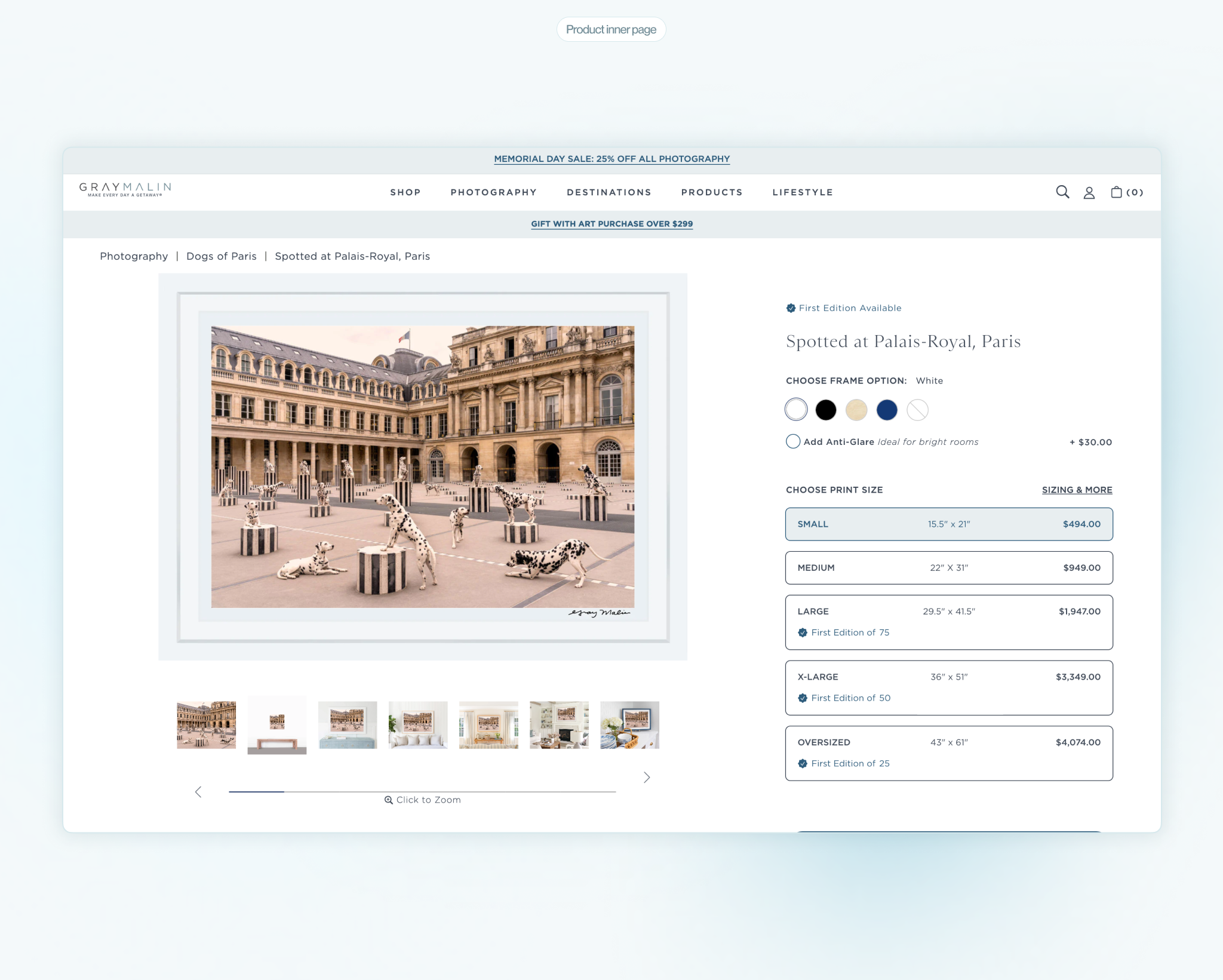Open the shopping bag cart icon
The height and width of the screenshot is (980, 1223).
pyautogui.click(x=1116, y=192)
